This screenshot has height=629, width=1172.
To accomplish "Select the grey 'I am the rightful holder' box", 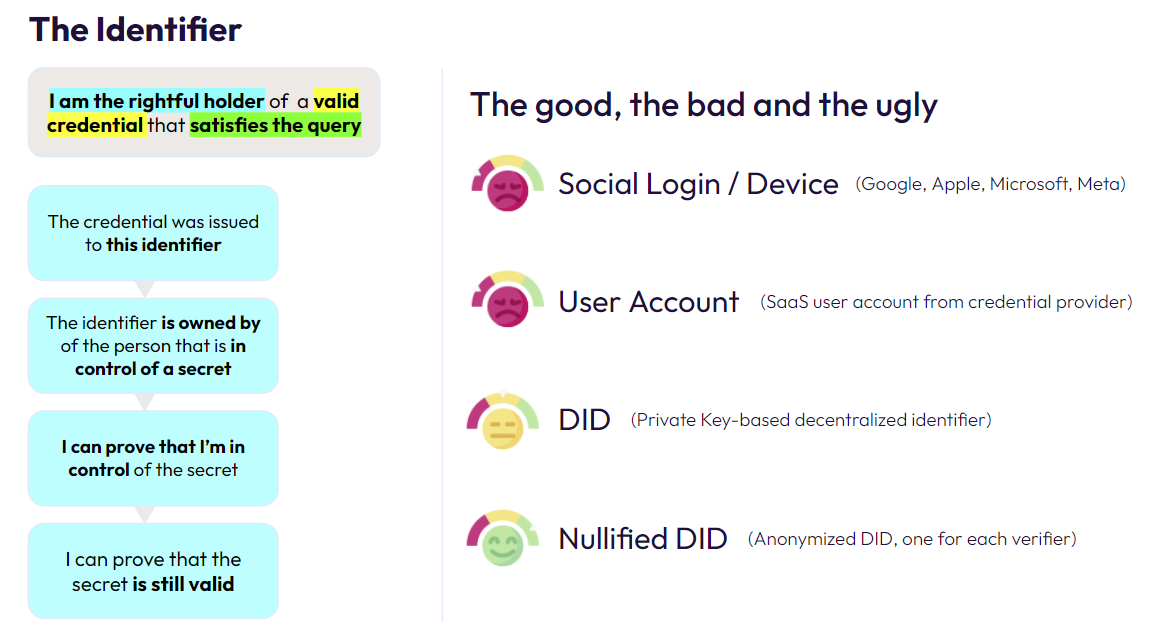I will [x=204, y=112].
